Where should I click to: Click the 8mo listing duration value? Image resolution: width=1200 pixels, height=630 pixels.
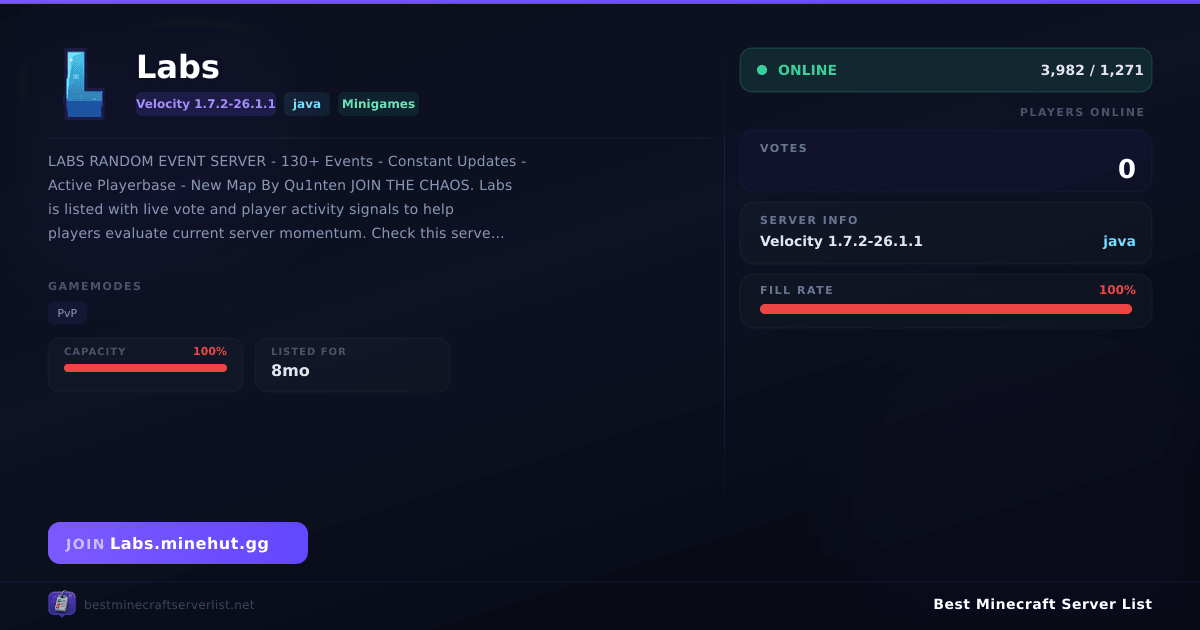pyautogui.click(x=290, y=371)
